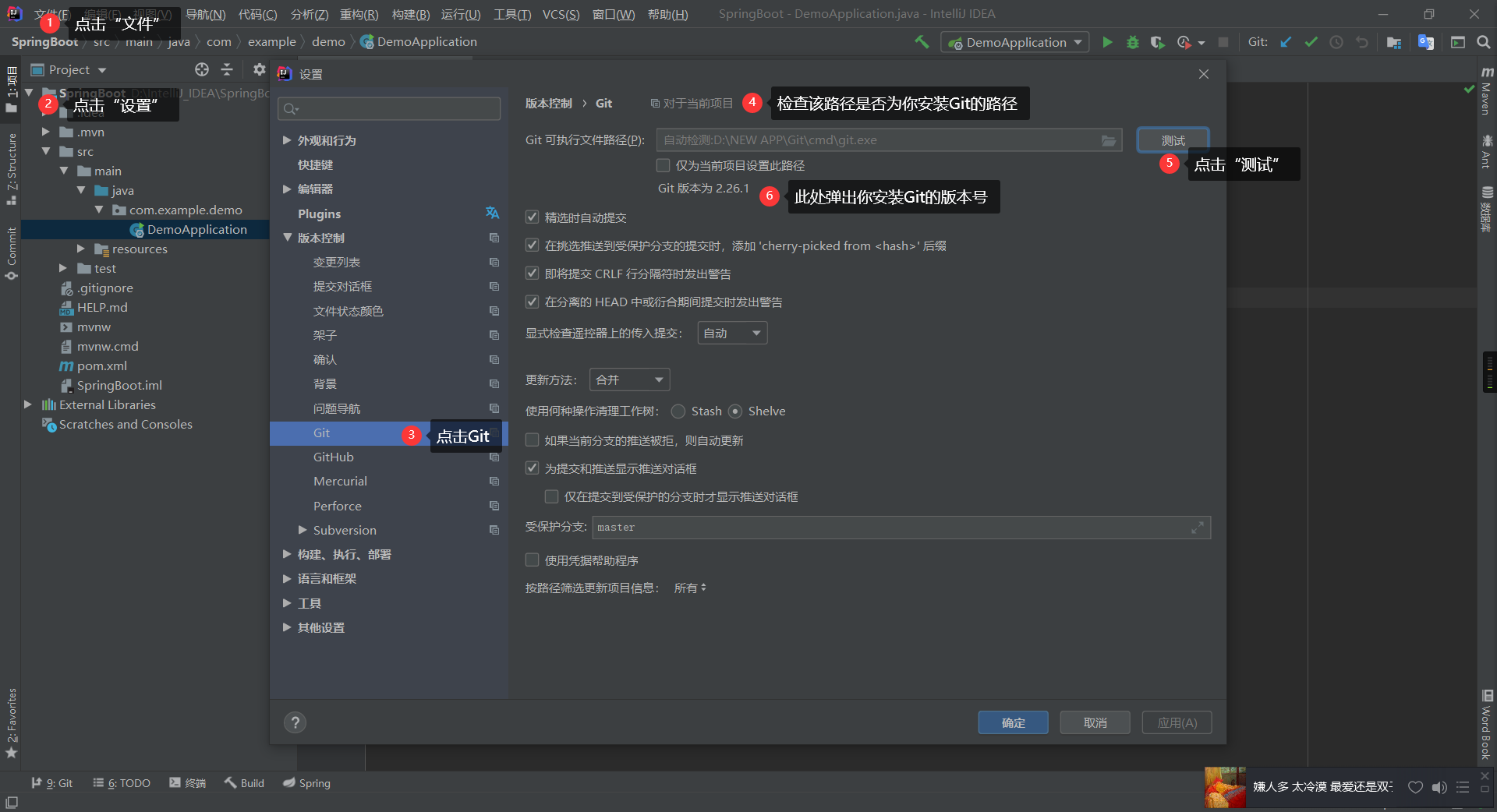Open the Maven tool window
The image size is (1497, 812).
pos(1487,90)
